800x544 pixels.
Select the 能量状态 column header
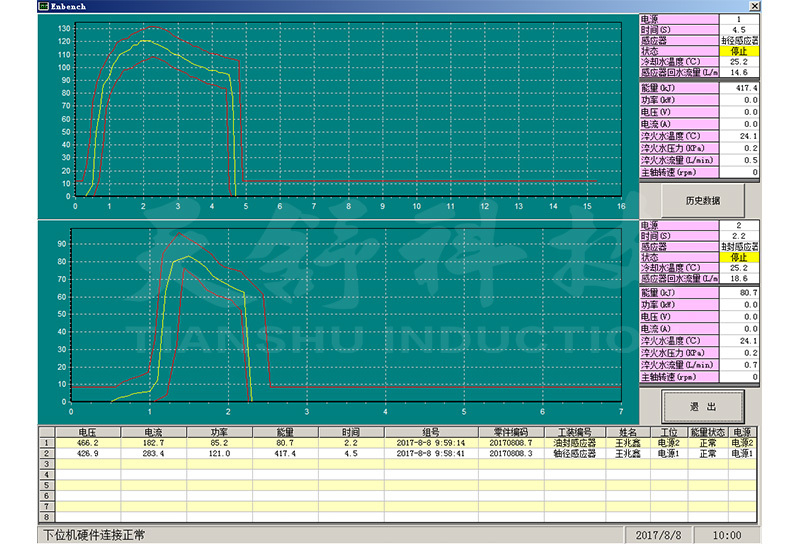pos(707,432)
